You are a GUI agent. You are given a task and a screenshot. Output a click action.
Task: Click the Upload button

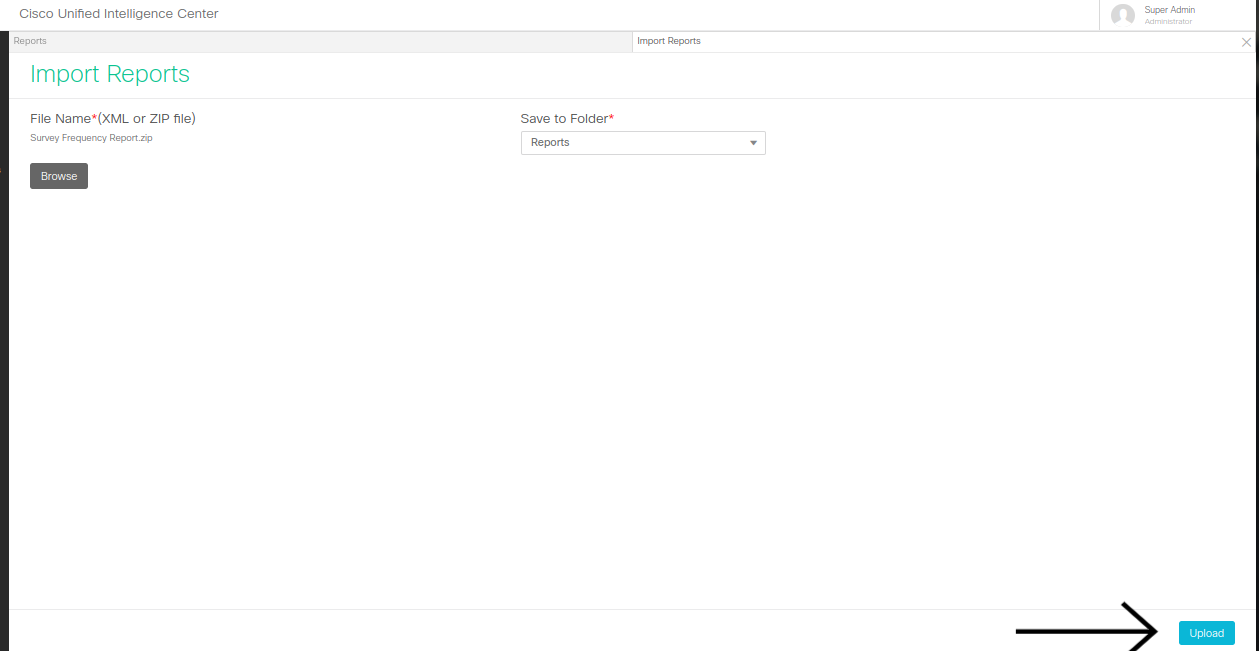(x=1206, y=633)
